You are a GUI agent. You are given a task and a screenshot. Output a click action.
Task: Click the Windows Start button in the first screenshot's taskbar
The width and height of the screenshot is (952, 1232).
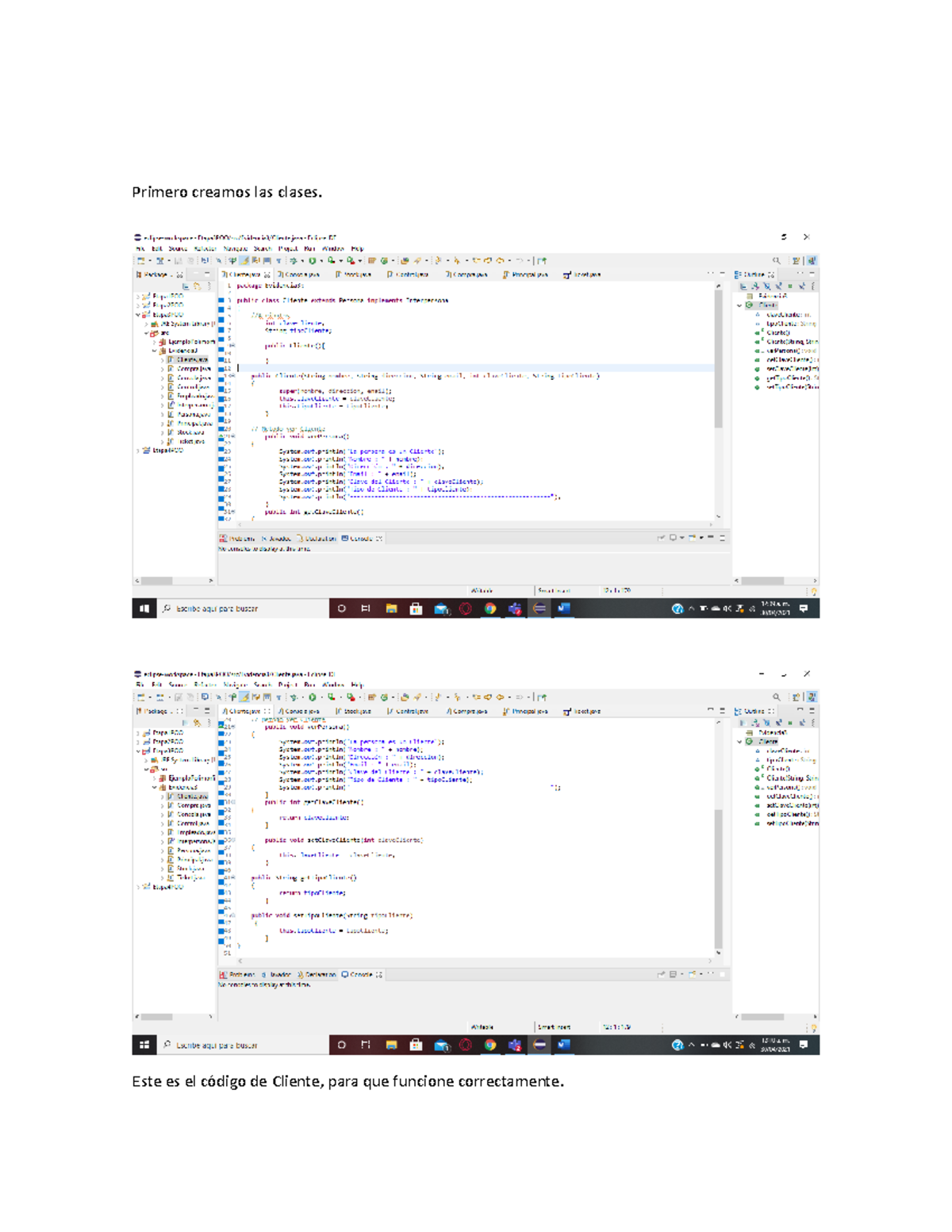[144, 608]
